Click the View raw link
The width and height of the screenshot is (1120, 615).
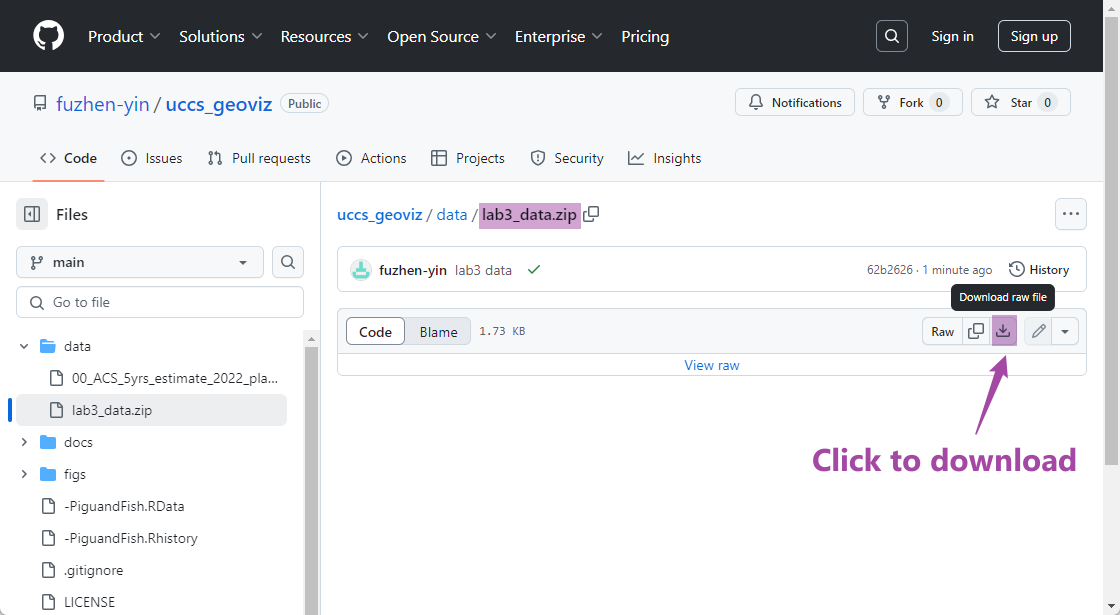point(711,365)
